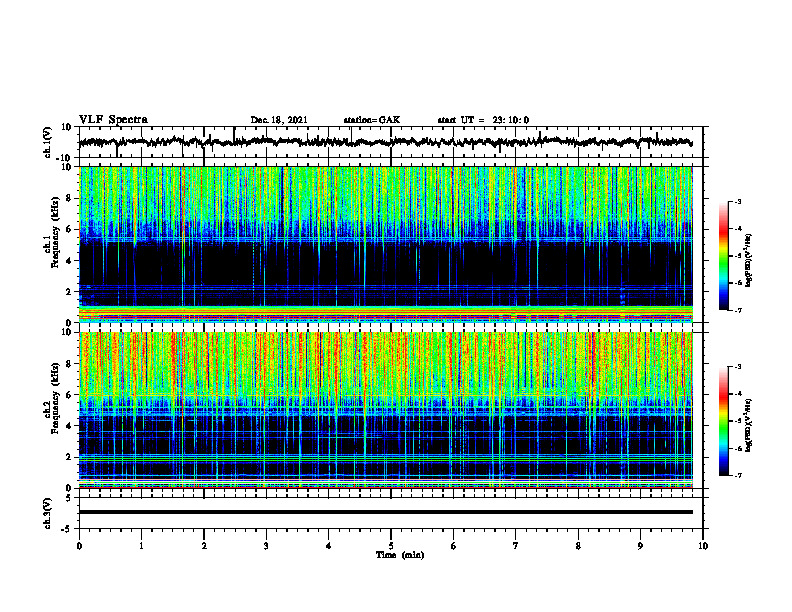Click the time axis tick label "4"
The height and width of the screenshot is (612, 792).
pos(329,546)
